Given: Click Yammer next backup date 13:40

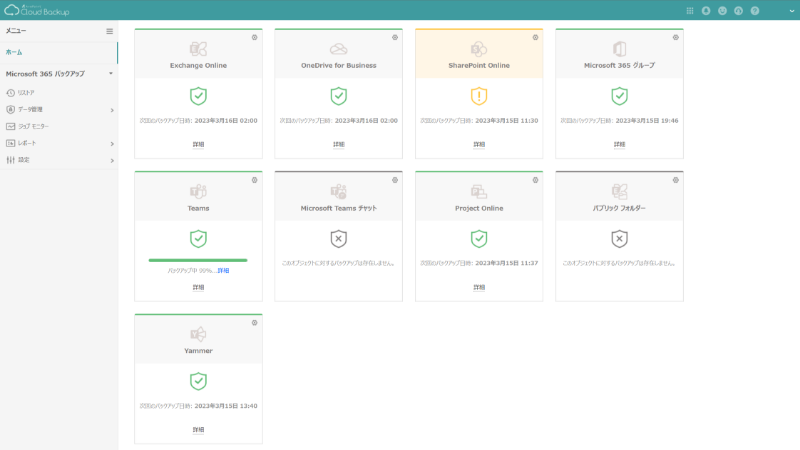Looking at the screenshot, I should [226, 406].
